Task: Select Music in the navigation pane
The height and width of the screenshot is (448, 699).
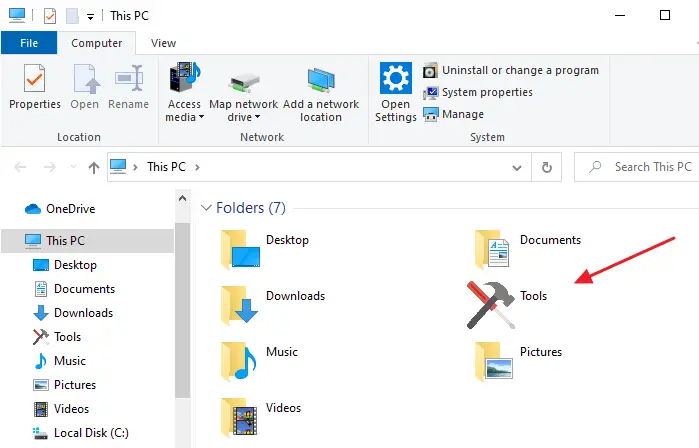Action: (59, 361)
